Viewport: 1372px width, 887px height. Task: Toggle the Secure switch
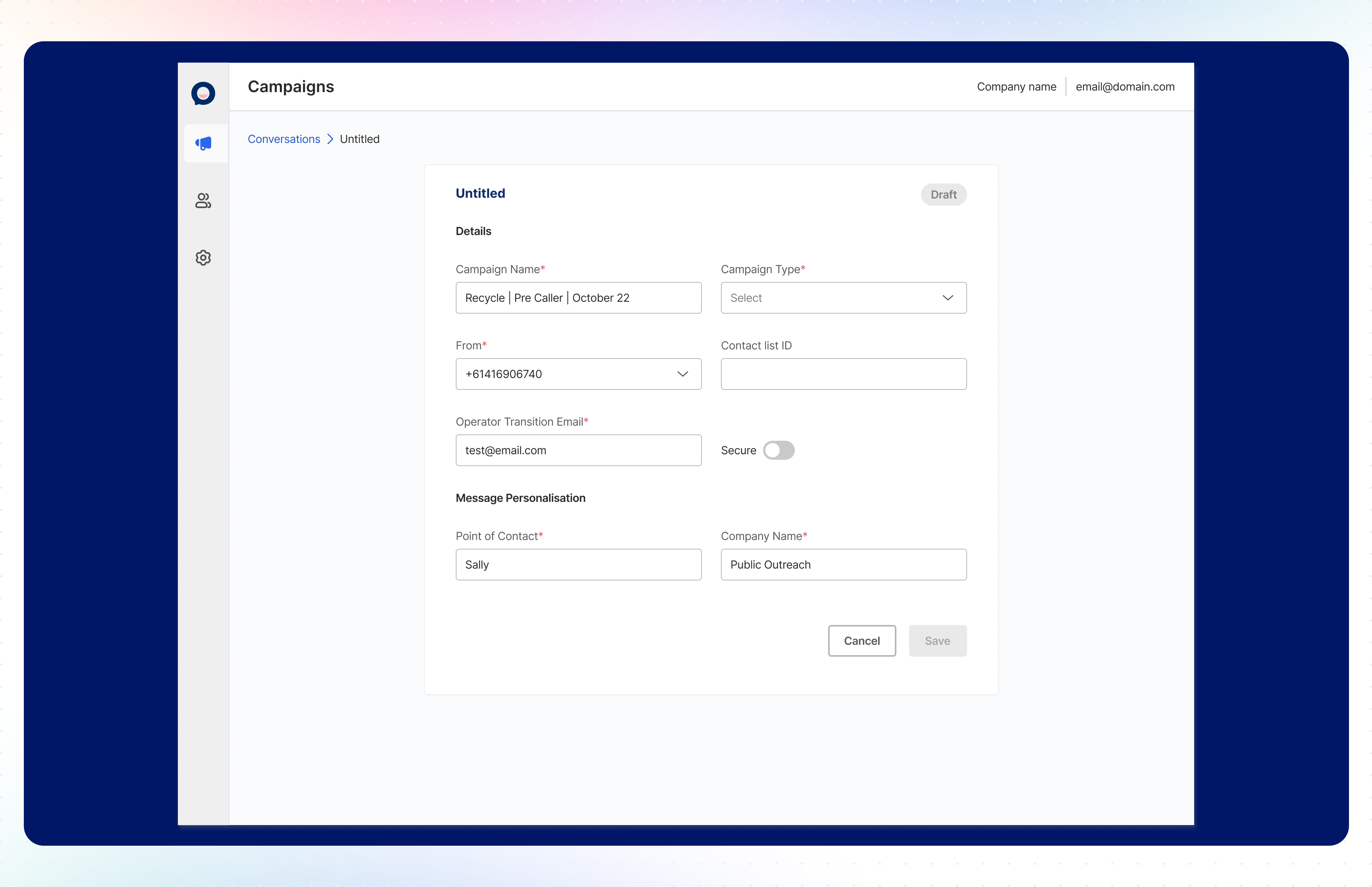pos(778,450)
